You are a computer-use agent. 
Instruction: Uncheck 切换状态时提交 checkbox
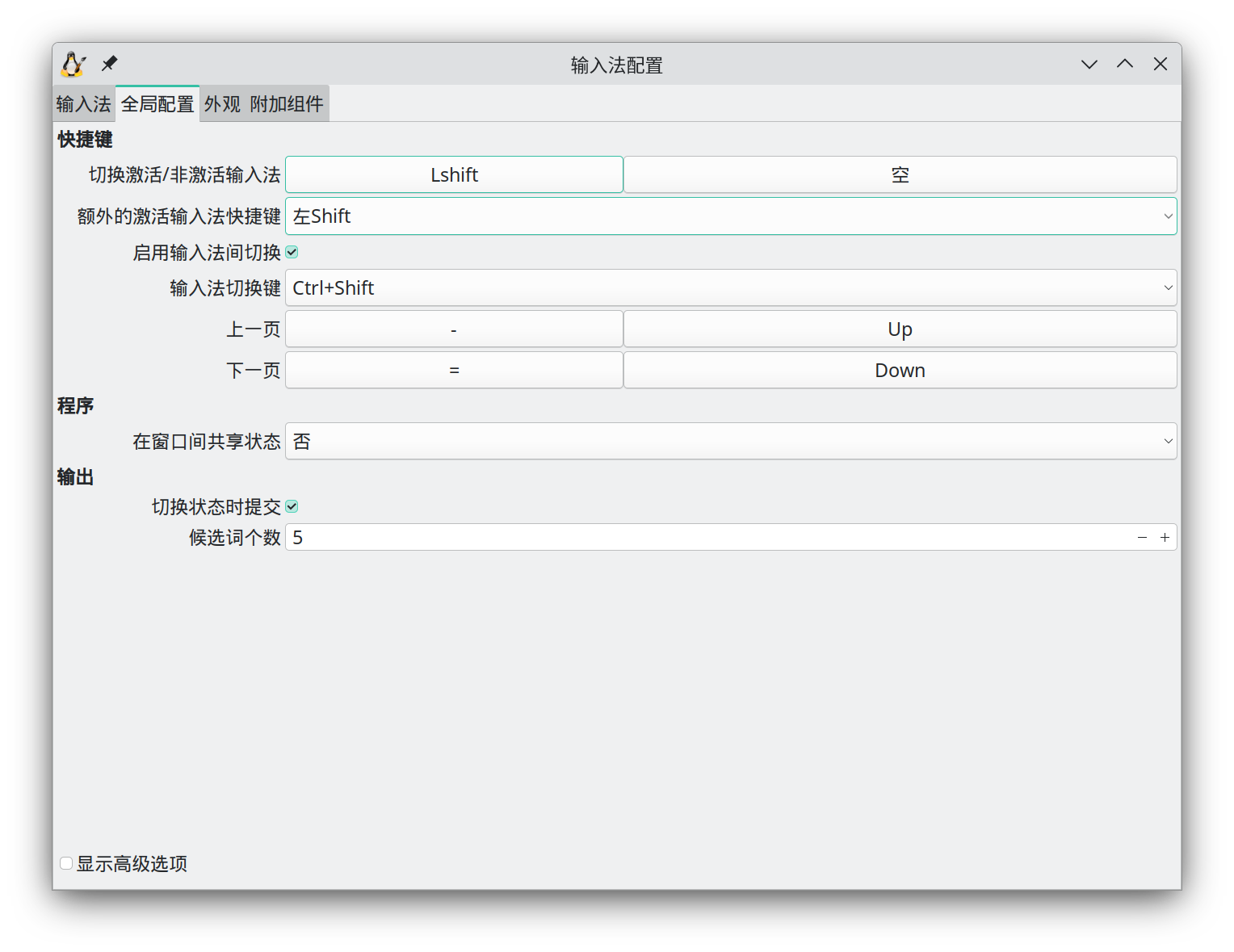click(x=292, y=507)
